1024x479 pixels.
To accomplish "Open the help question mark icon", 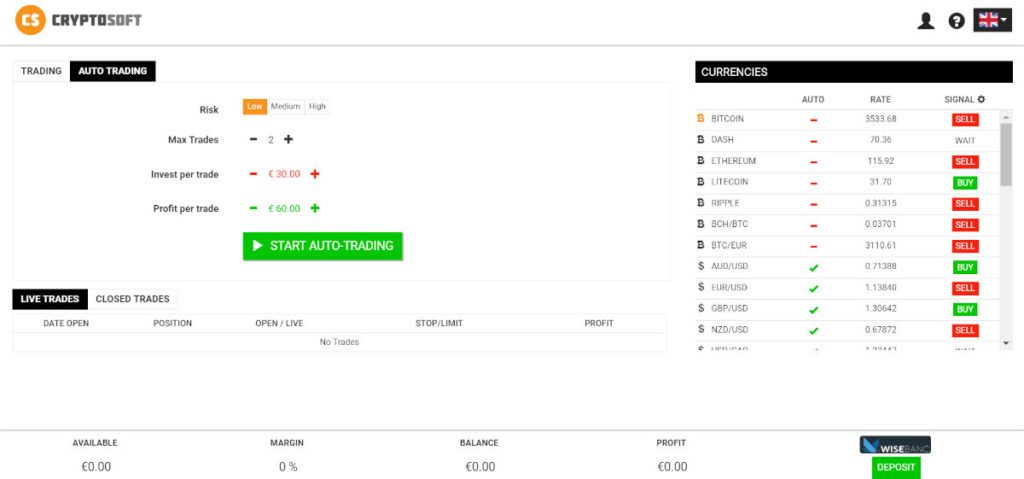I will coord(956,20).
